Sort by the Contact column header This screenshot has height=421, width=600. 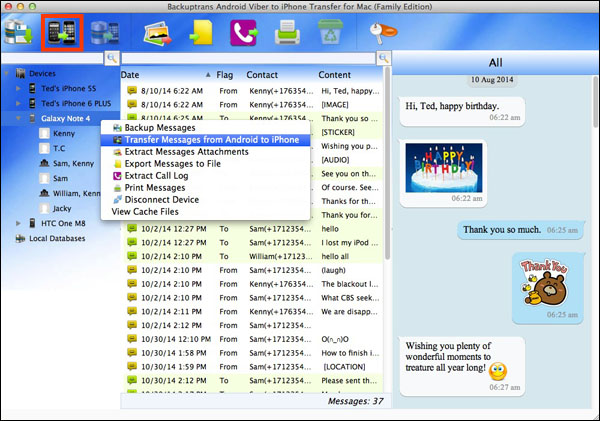(262, 75)
